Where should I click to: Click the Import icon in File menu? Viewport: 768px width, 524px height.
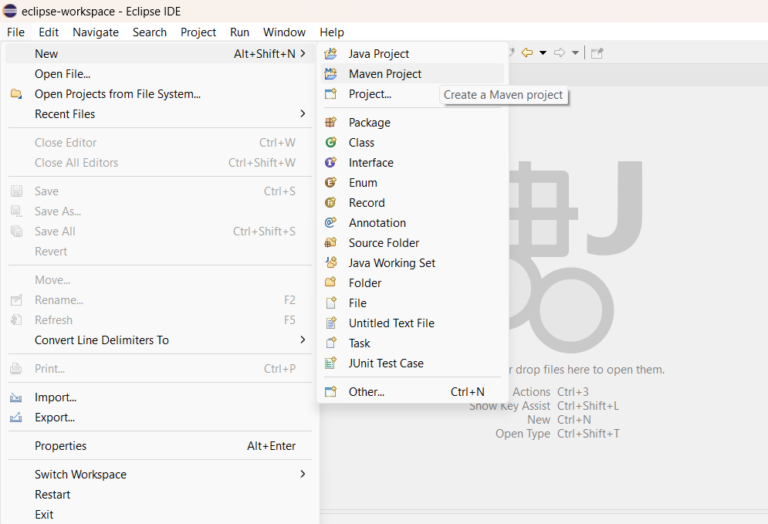tap(16, 397)
